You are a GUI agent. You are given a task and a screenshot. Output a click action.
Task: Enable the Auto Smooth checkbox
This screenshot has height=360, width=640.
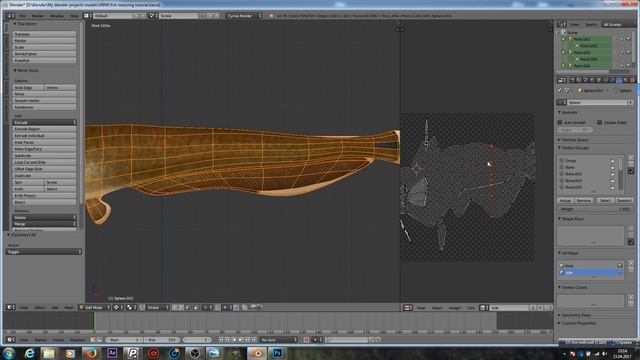coord(560,122)
